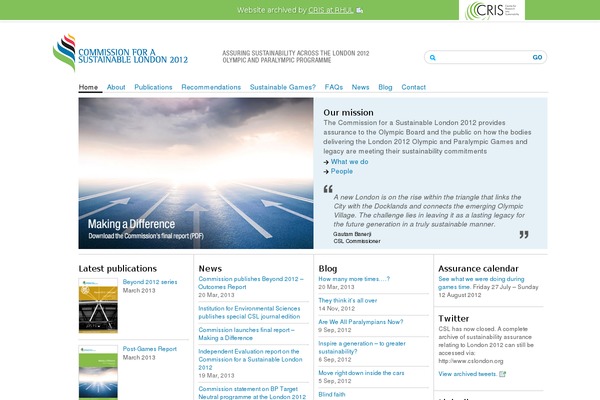Open Commission statement on BP Target Neutral
The image size is (600, 400).
[x=252, y=393]
